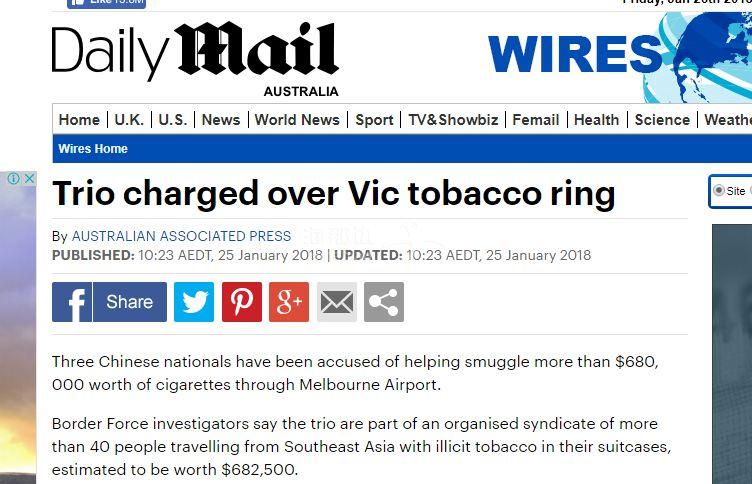Pin article with Pinterest icon
This screenshot has width=752, height=484.
point(241,302)
